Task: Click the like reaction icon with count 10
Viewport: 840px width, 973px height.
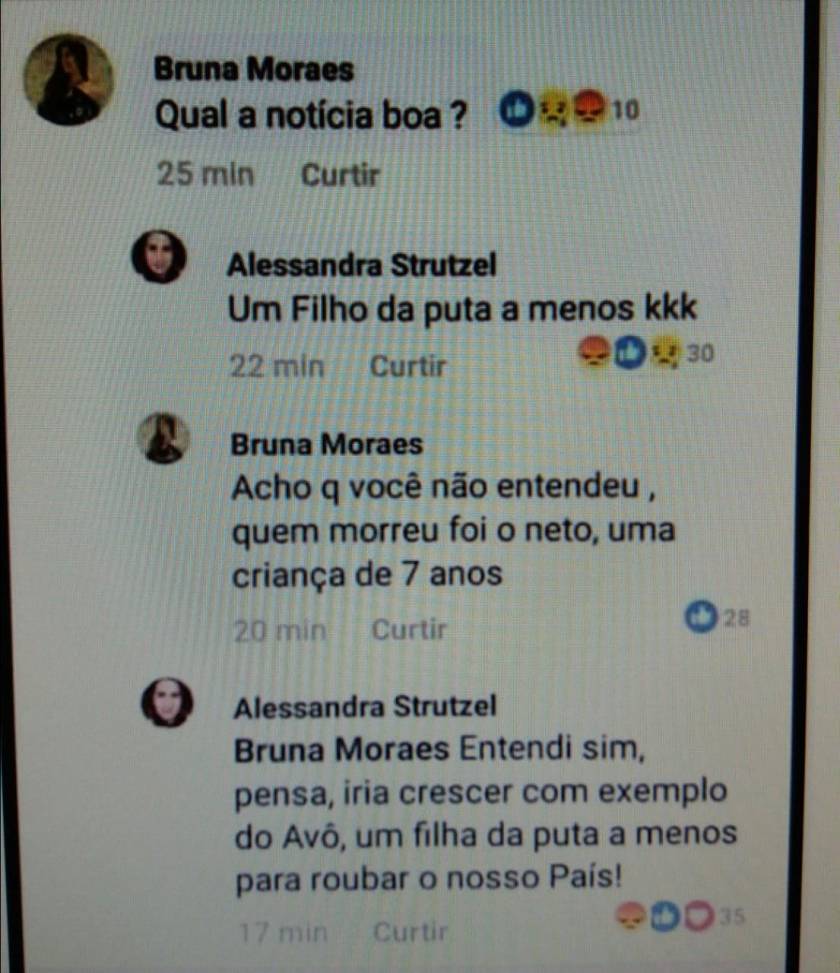Action: [x=517, y=109]
